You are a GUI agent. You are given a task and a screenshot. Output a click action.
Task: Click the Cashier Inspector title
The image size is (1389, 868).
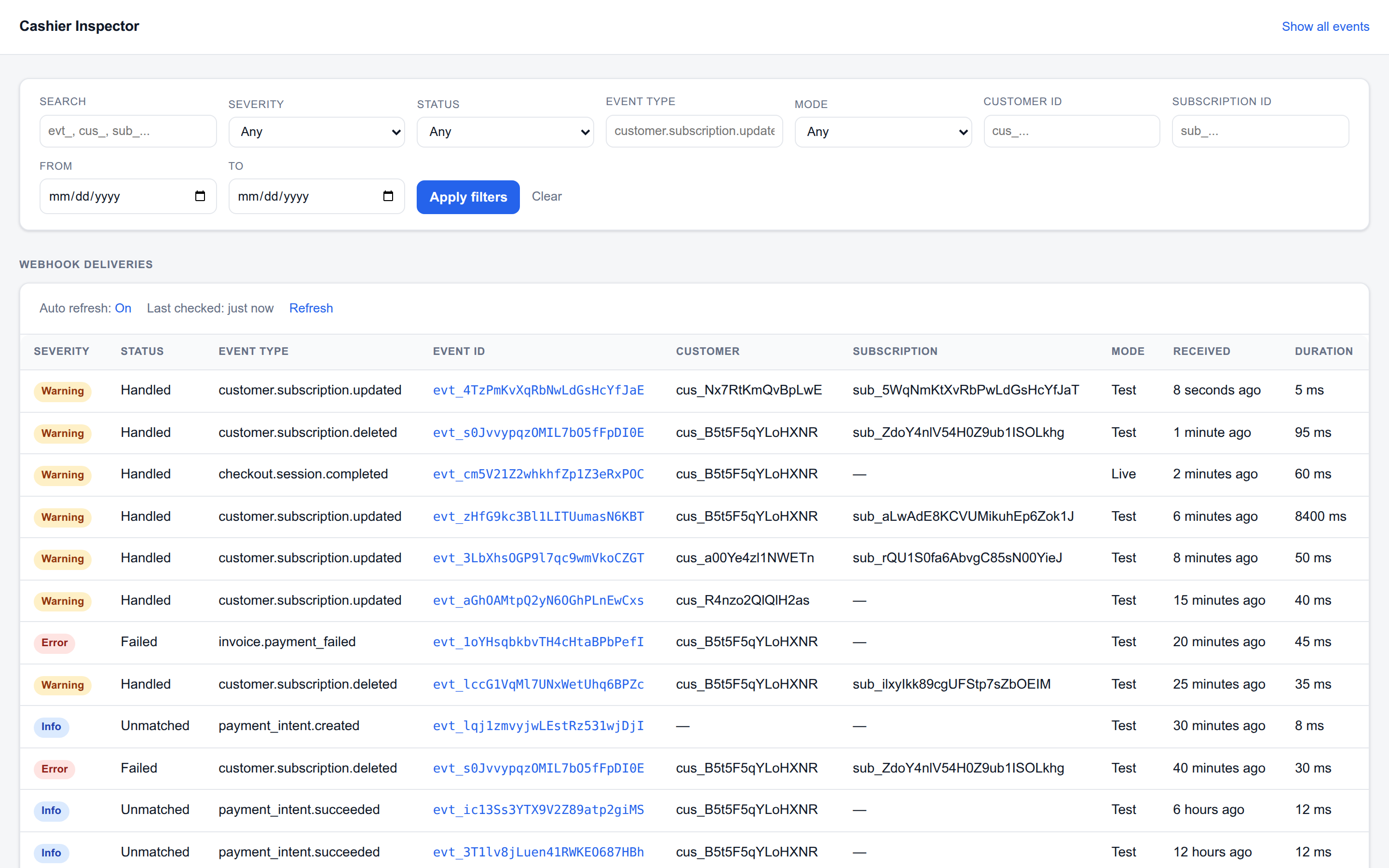(x=79, y=27)
